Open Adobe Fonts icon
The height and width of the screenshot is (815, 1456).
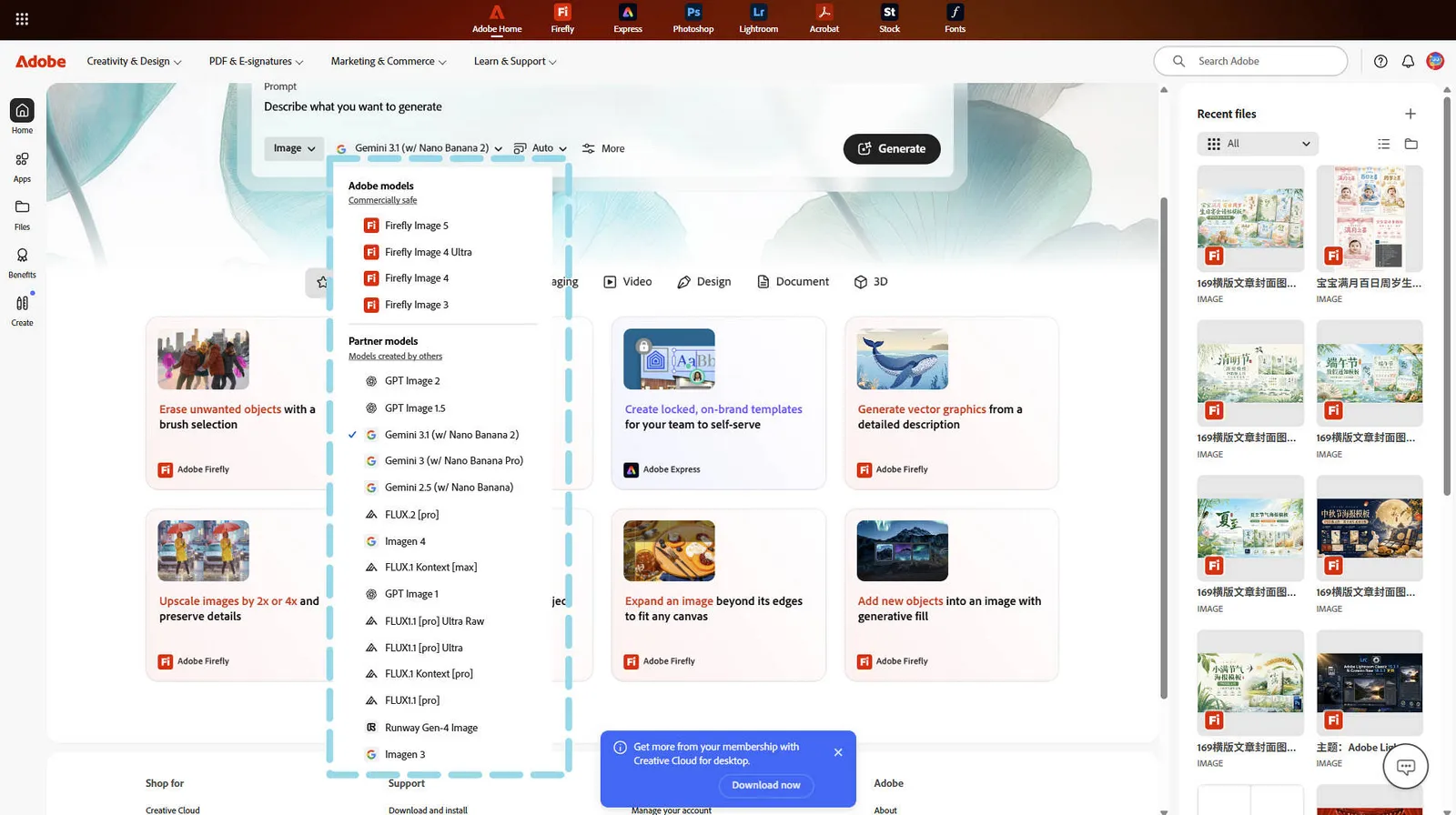(x=955, y=19)
